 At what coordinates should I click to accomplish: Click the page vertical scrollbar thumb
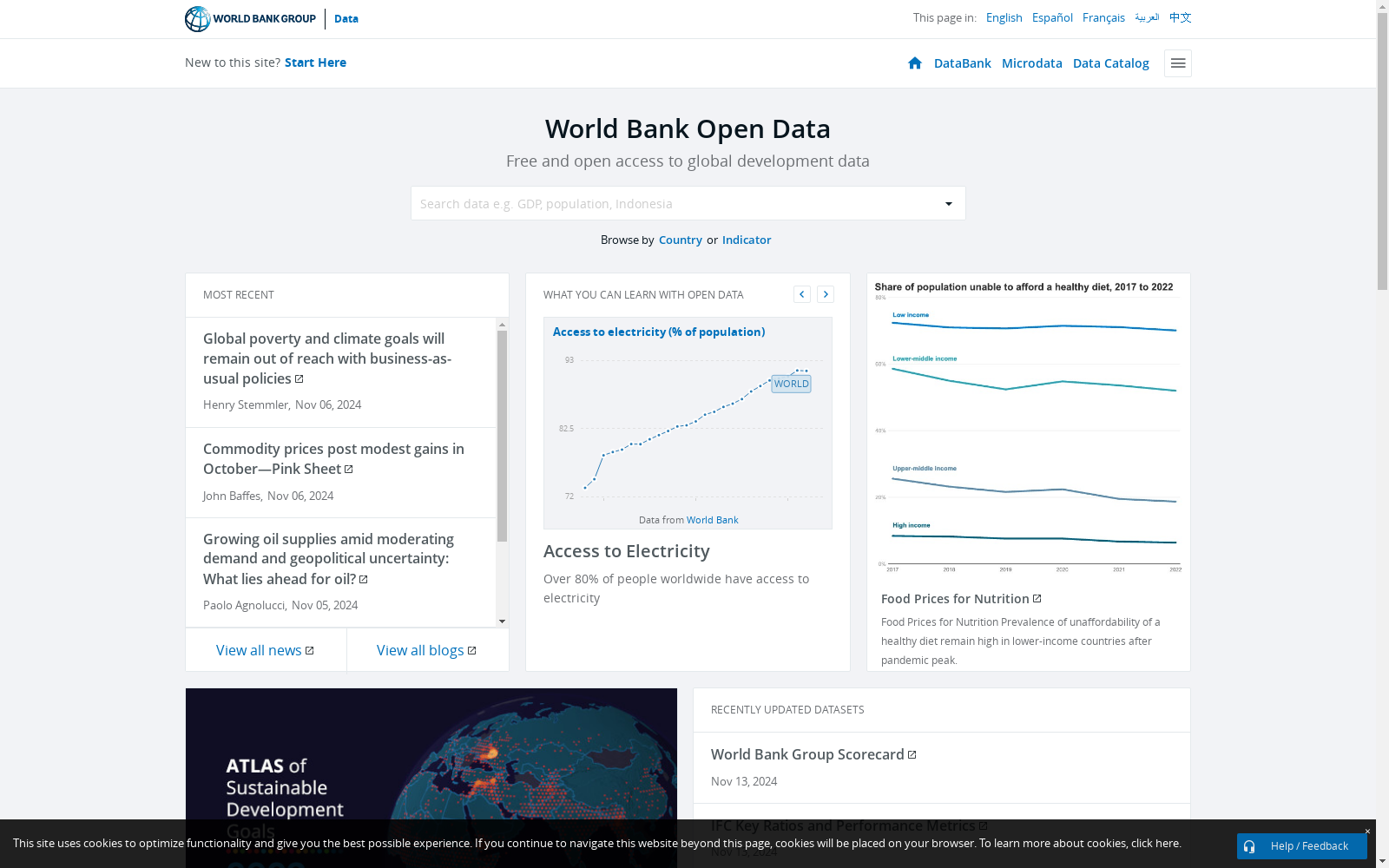(1382, 150)
